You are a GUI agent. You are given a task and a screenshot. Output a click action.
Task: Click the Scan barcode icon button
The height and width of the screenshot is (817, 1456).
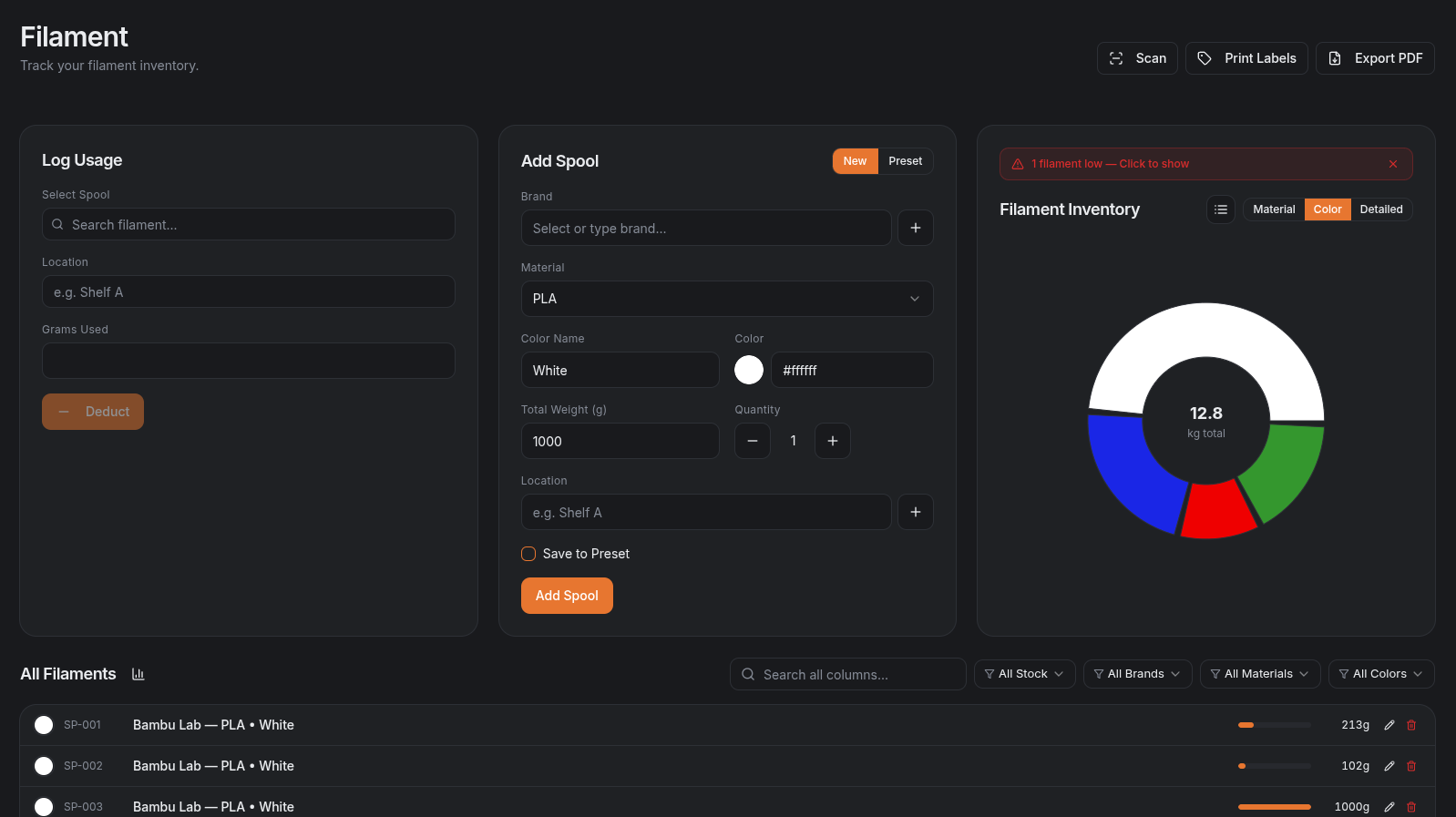tap(1116, 58)
